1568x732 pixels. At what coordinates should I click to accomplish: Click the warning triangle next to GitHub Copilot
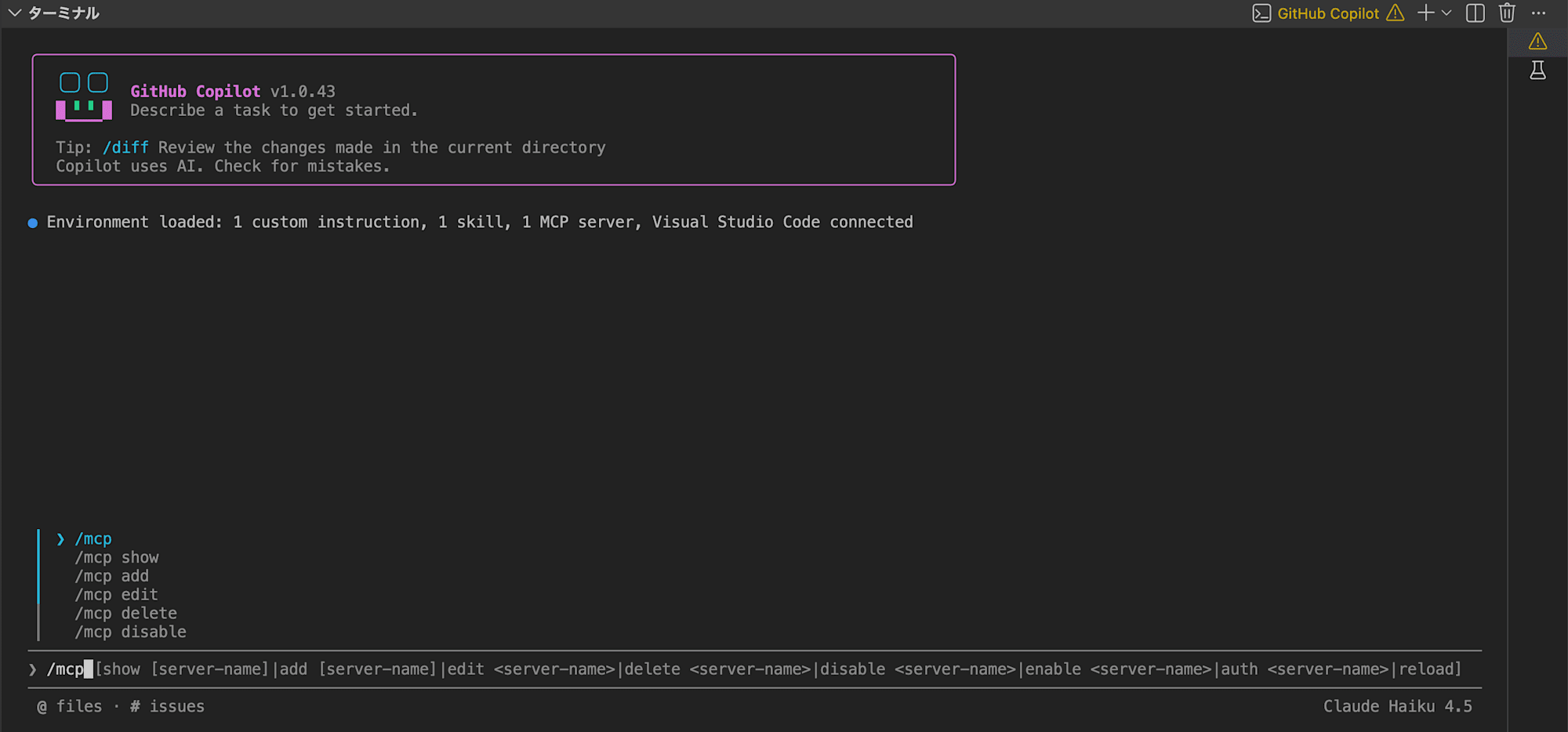pos(1396,13)
